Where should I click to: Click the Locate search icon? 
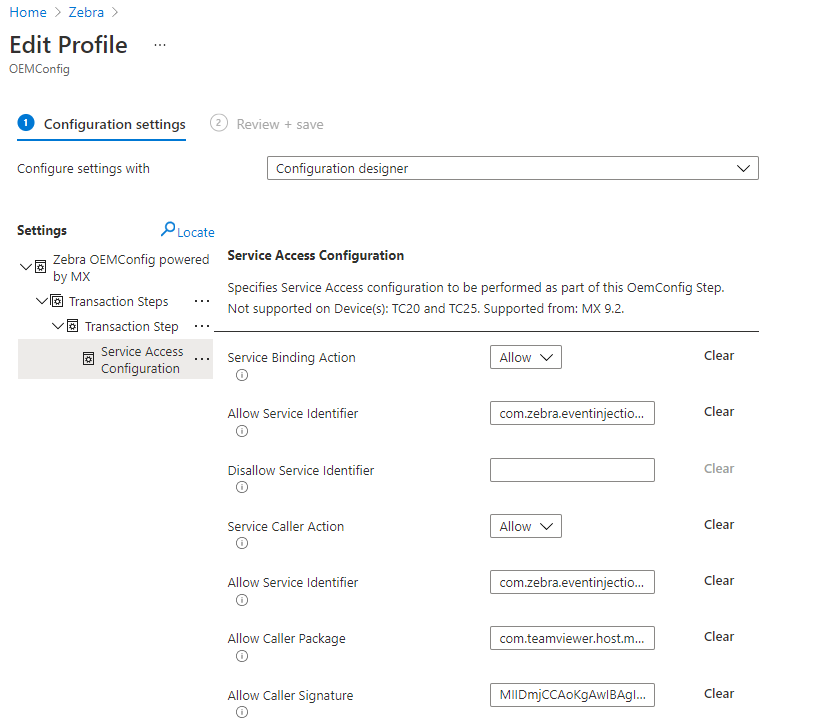coord(169,230)
